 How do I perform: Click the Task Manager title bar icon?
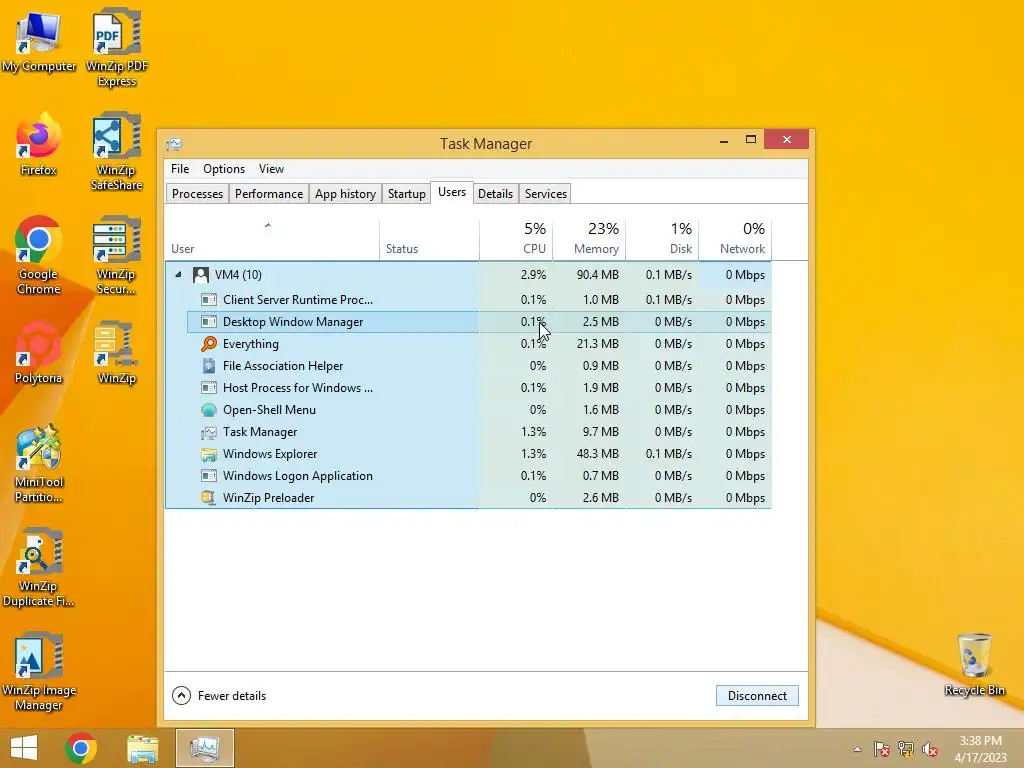pos(174,144)
